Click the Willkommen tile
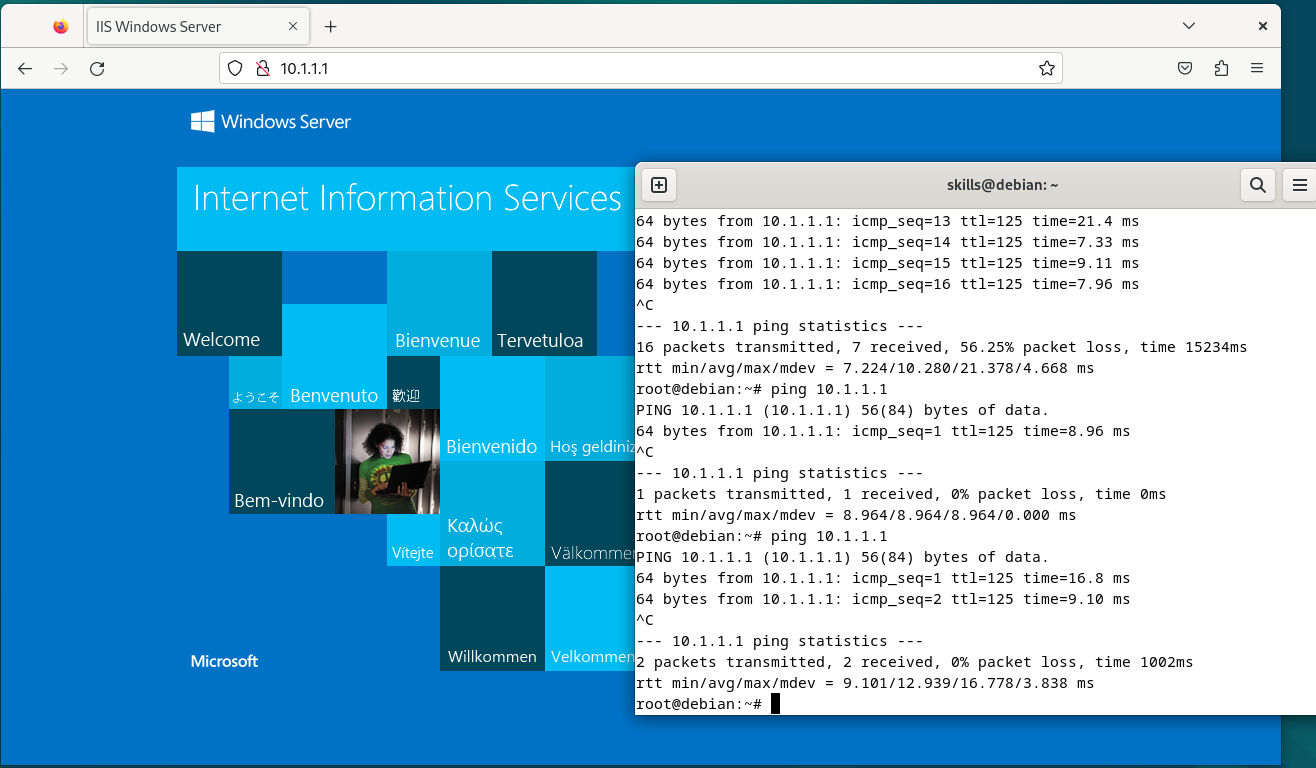 pyautogui.click(x=492, y=618)
